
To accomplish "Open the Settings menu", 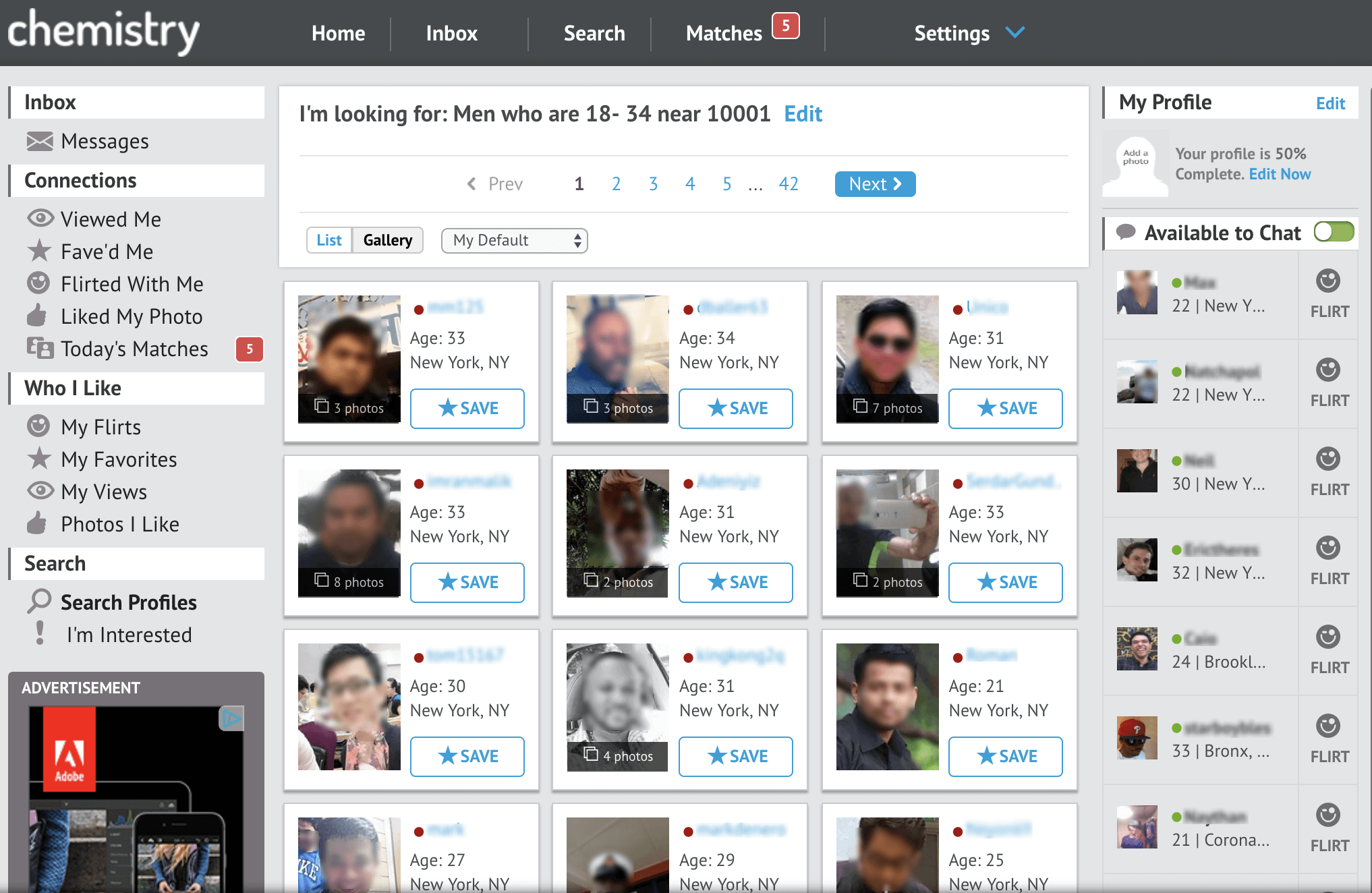I will coord(952,33).
